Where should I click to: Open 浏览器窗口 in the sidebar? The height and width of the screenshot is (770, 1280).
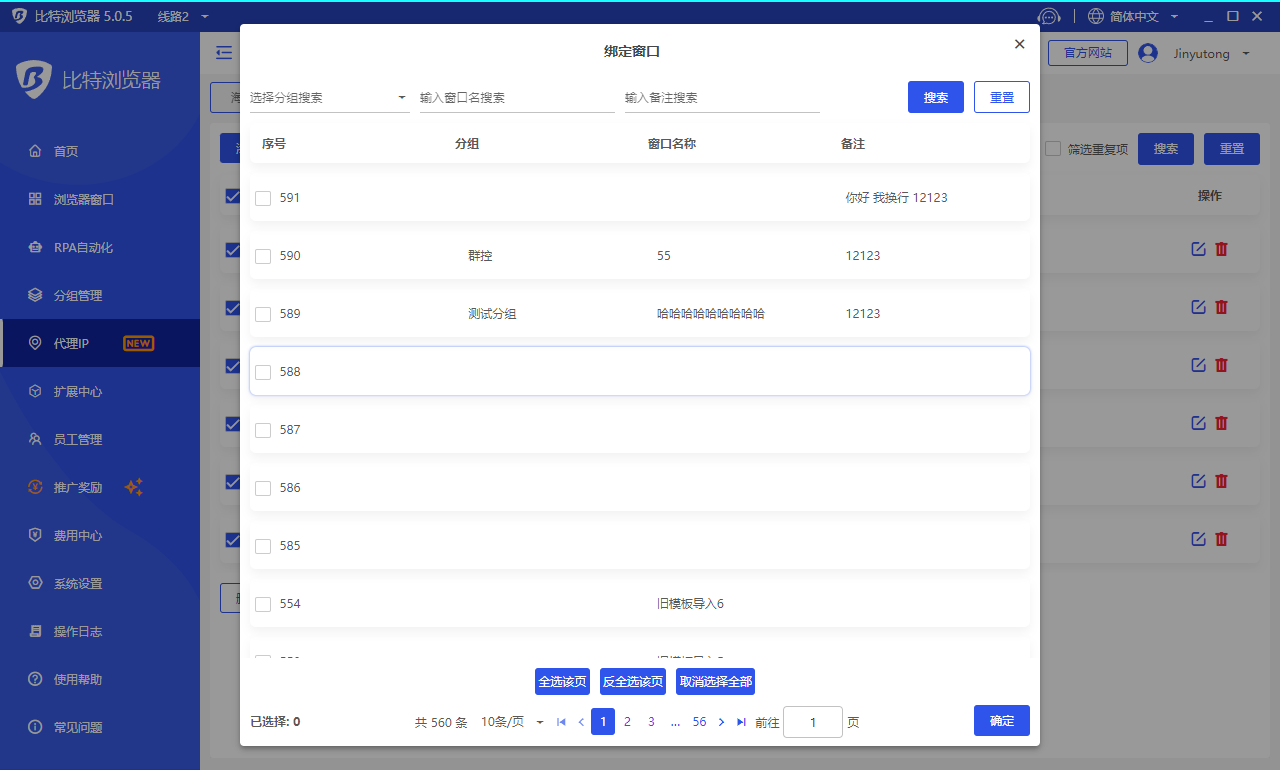tap(84, 199)
